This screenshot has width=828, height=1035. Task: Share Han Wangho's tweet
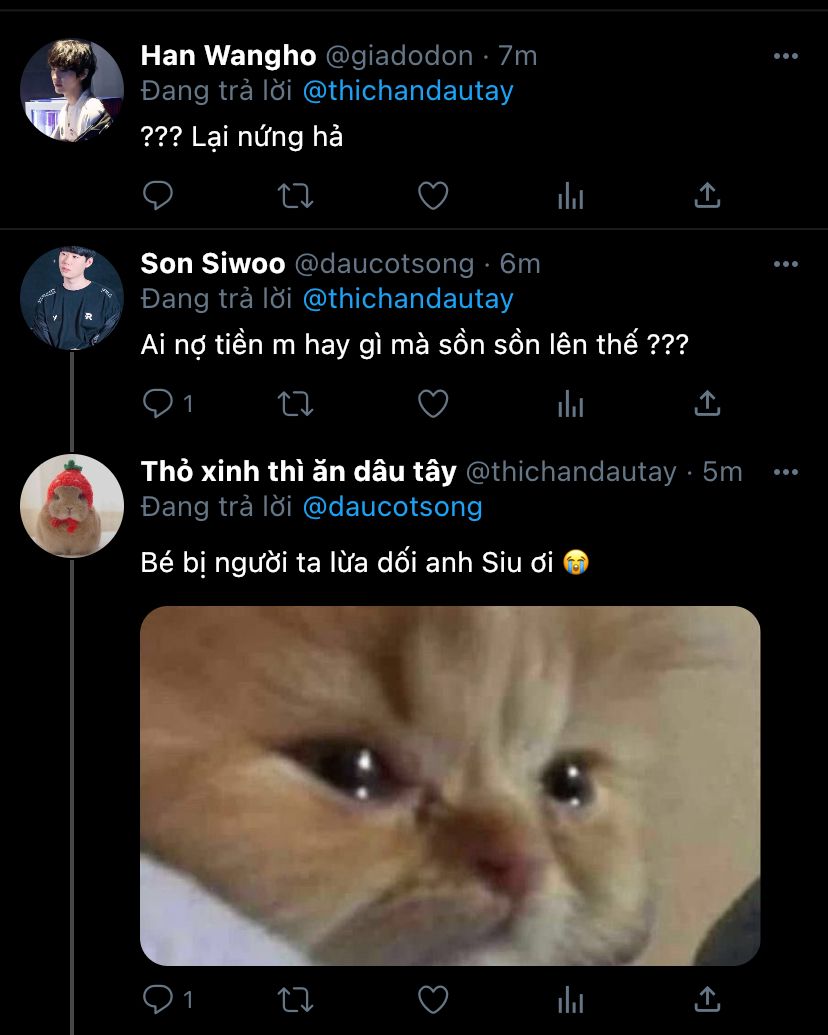click(x=707, y=195)
